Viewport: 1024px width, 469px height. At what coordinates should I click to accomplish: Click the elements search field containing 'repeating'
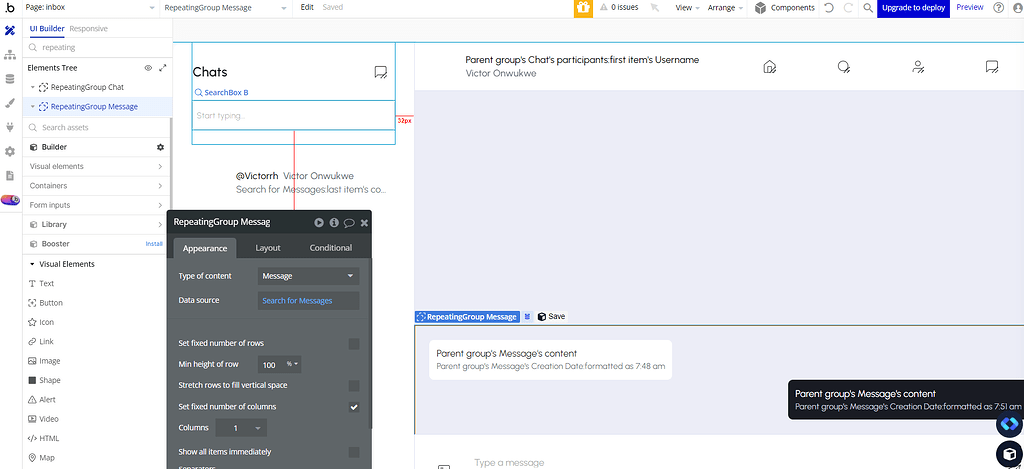point(98,48)
